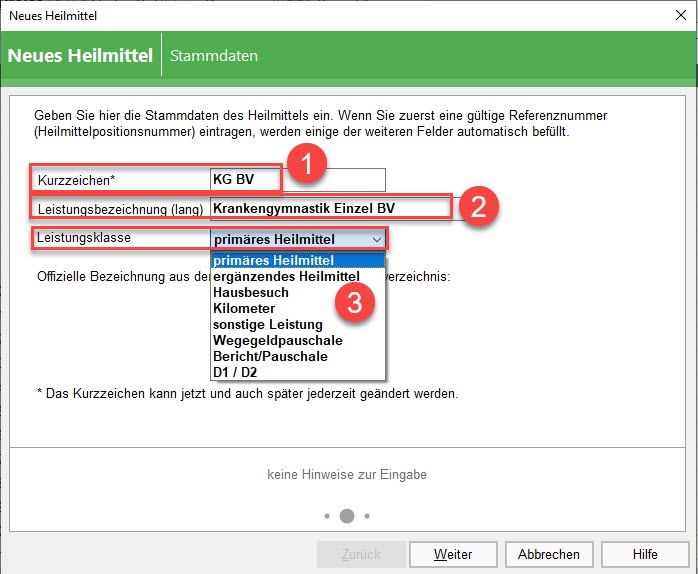Click the red step 3 marker
This screenshot has height=574, width=698.
click(x=354, y=303)
